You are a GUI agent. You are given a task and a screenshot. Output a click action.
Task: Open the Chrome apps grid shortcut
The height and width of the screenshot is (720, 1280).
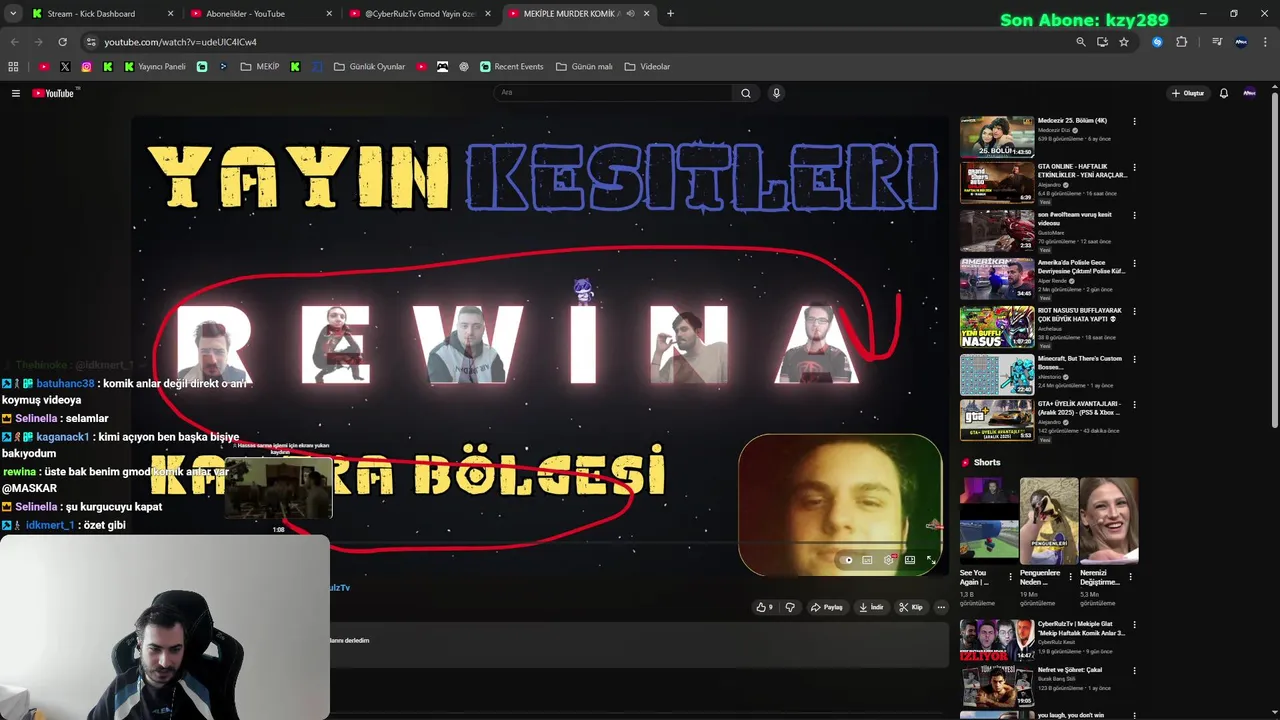tap(13, 67)
